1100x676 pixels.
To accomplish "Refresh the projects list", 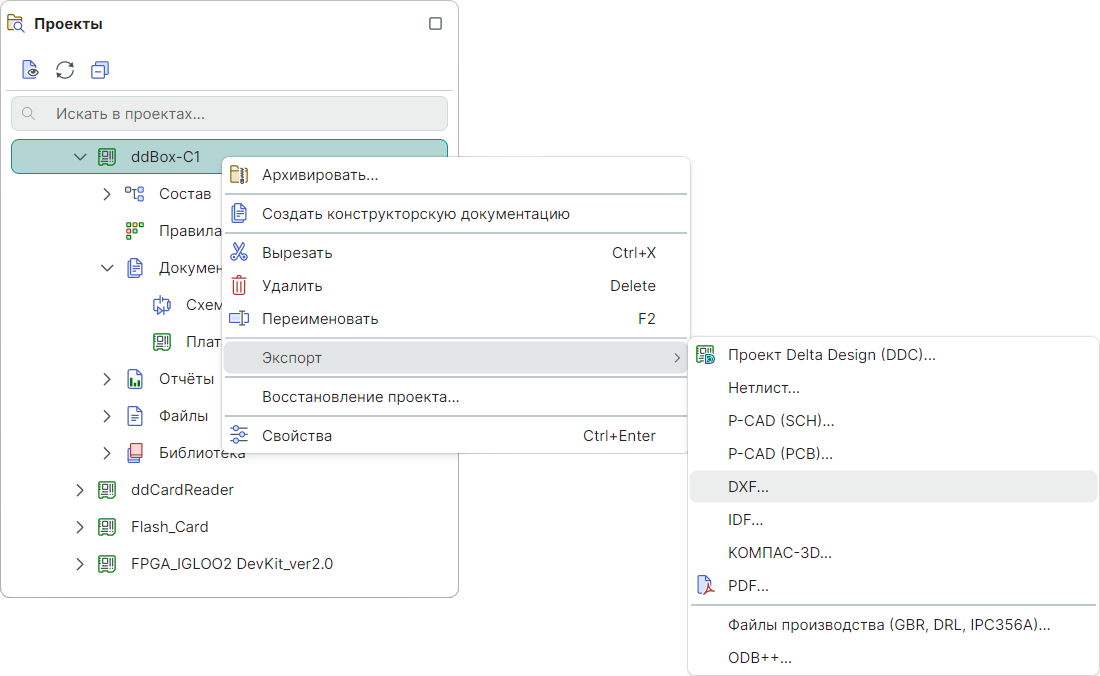I will (x=65, y=70).
